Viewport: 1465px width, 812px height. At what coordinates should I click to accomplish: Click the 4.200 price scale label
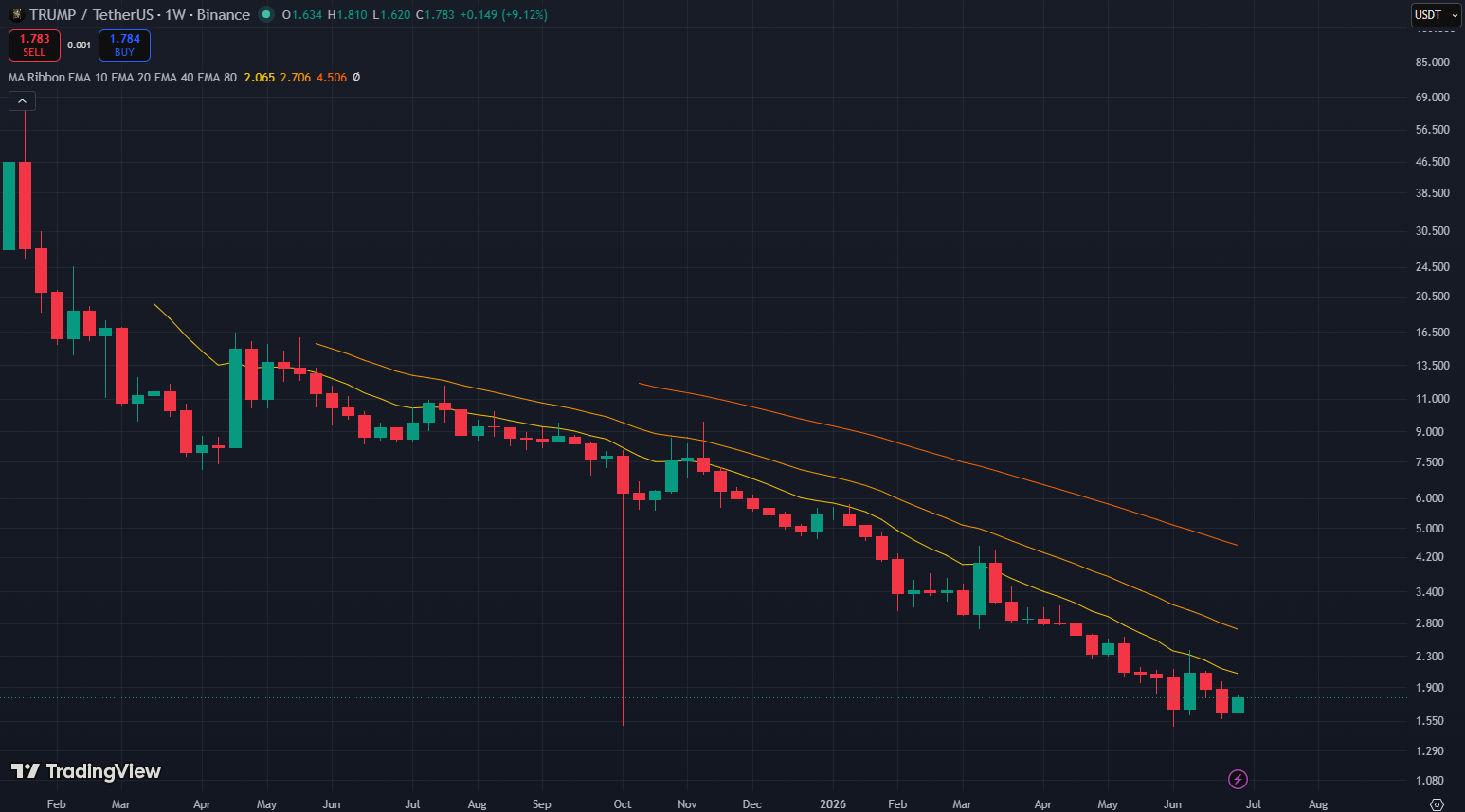1430,557
